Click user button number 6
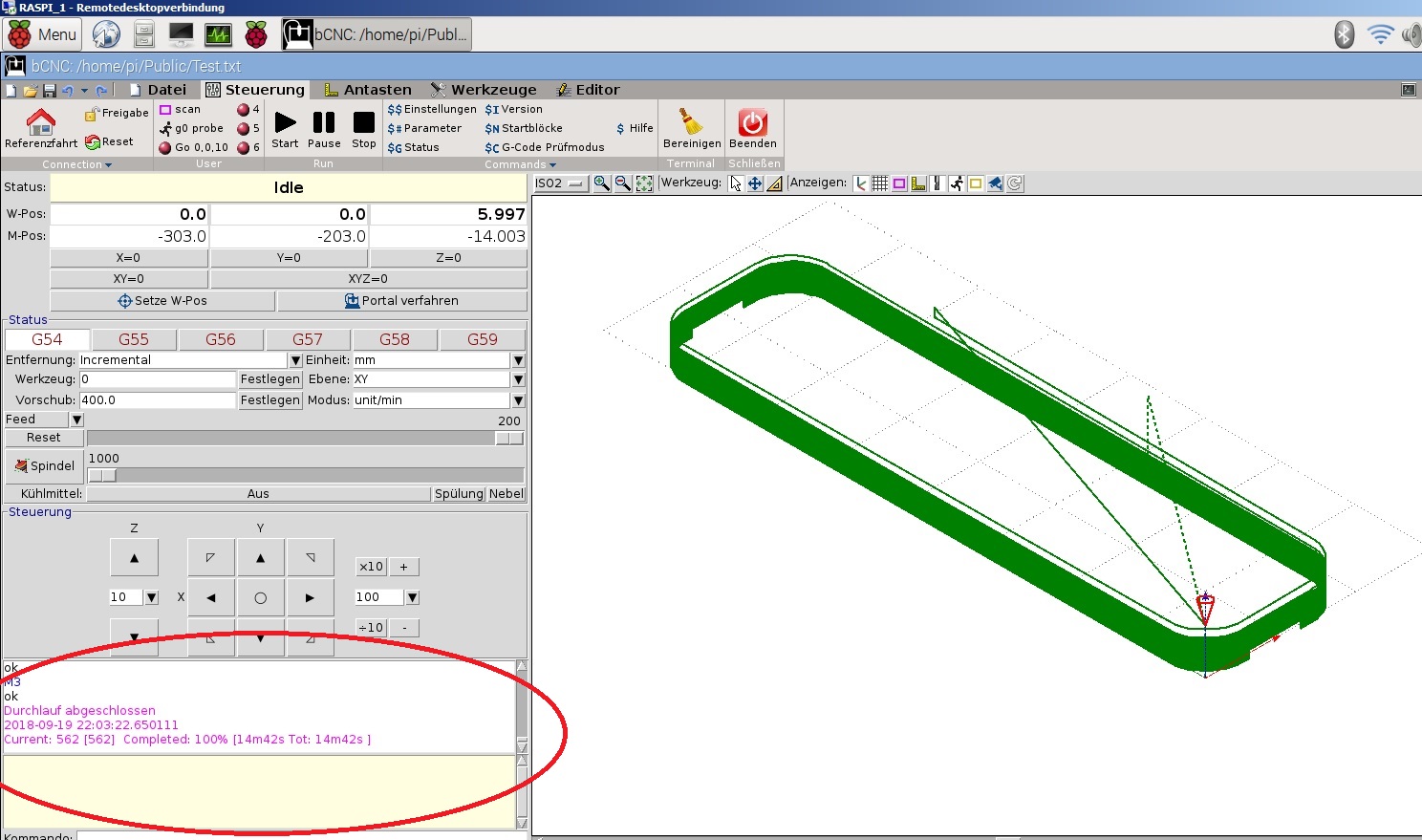Screen dimensions: 1422x840 (x=248, y=147)
